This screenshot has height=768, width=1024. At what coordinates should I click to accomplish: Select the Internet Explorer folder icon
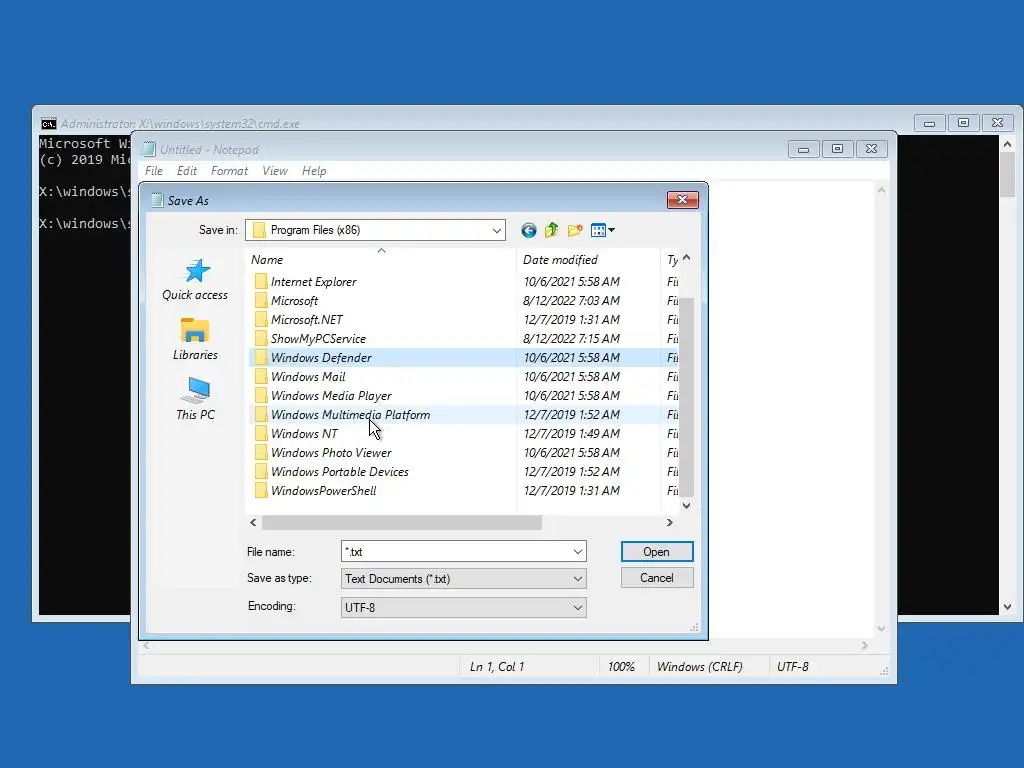coord(261,281)
